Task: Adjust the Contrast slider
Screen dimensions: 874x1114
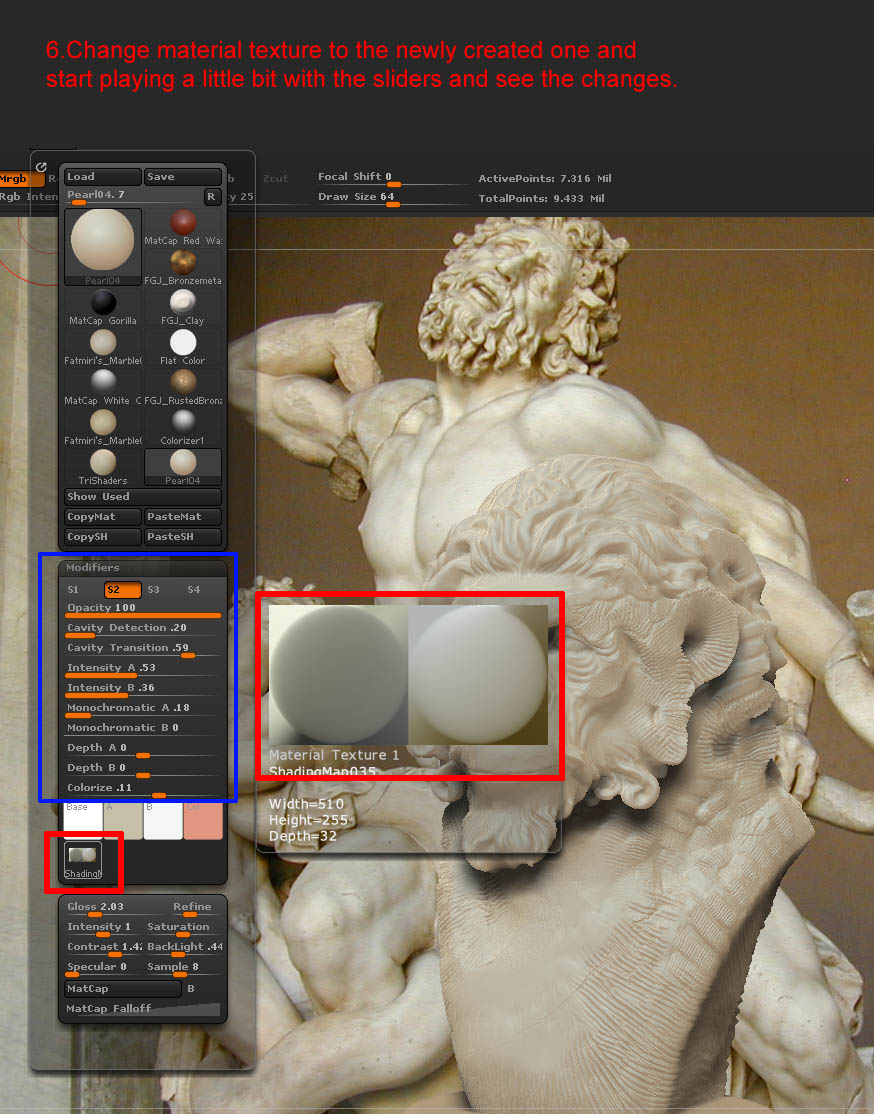Action: [103, 948]
